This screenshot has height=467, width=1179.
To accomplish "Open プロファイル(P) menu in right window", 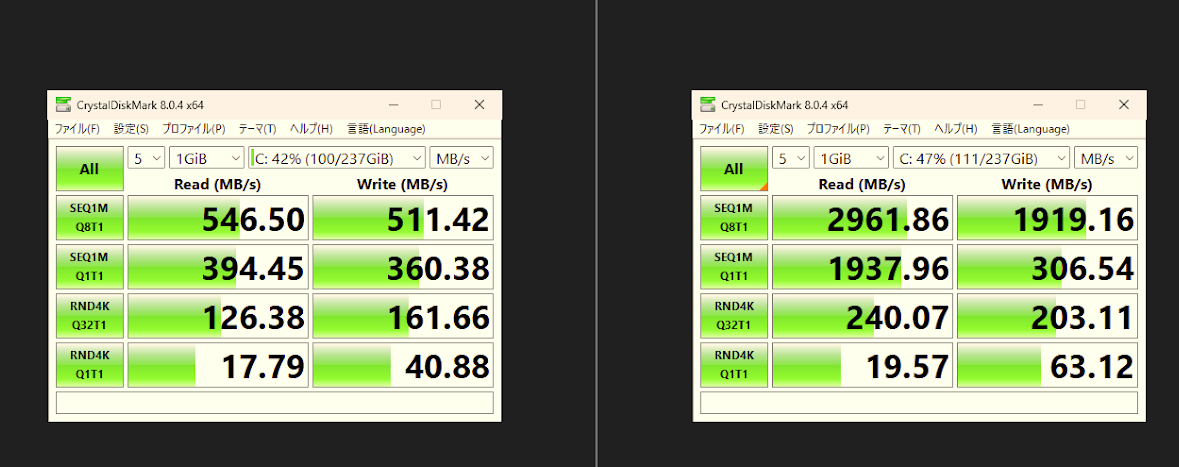I will pyautogui.click(x=838, y=129).
